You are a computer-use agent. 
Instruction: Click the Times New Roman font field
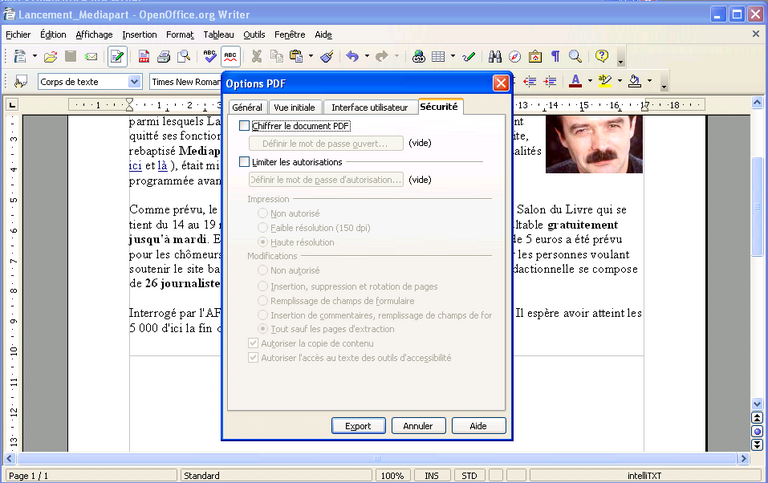tap(186, 82)
